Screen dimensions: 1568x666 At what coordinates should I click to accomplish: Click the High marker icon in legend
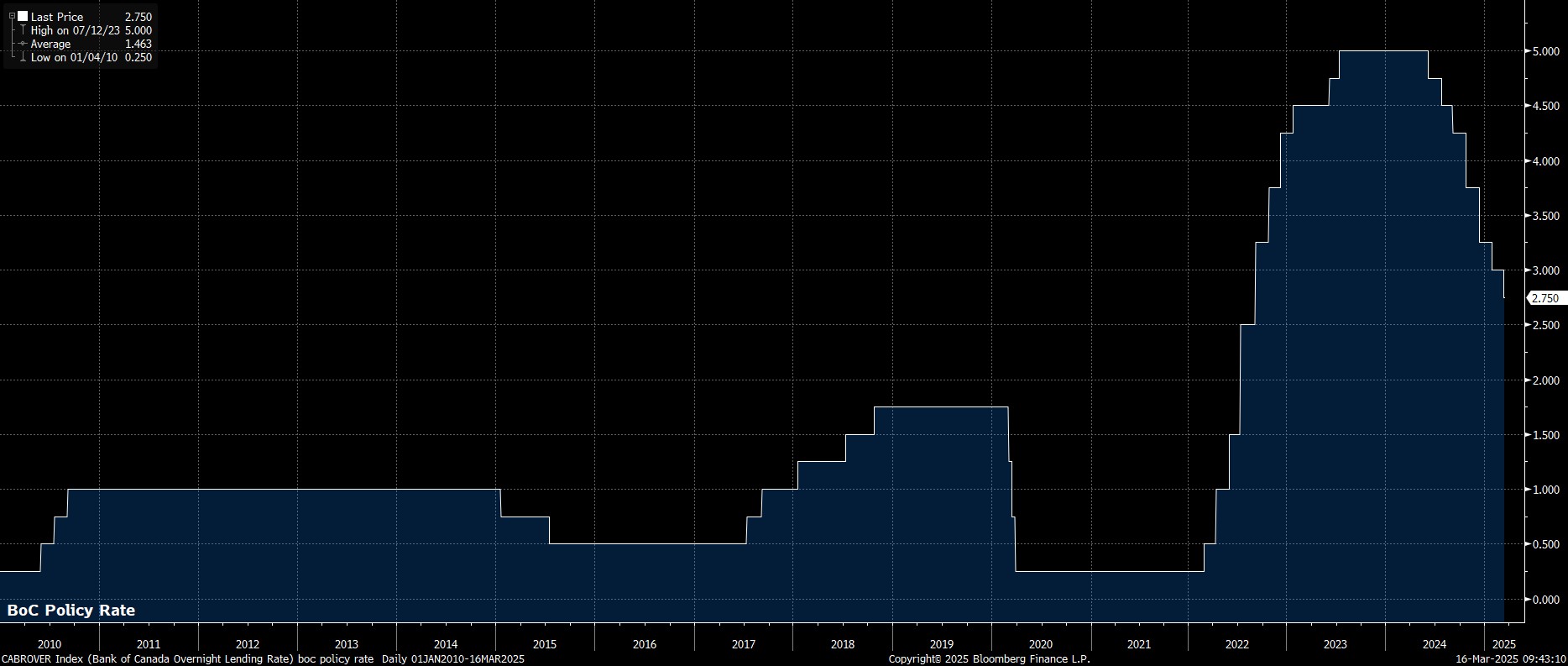(x=23, y=30)
